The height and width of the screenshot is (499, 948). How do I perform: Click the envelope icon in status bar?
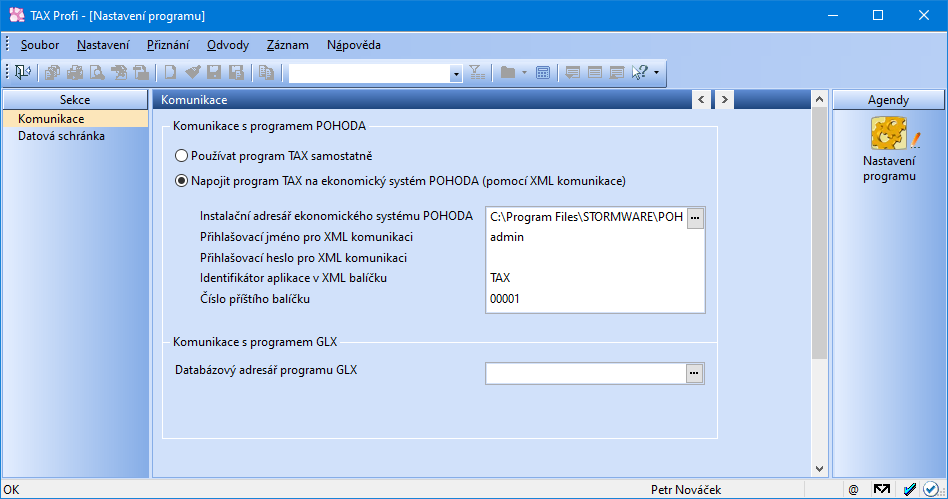click(881, 489)
